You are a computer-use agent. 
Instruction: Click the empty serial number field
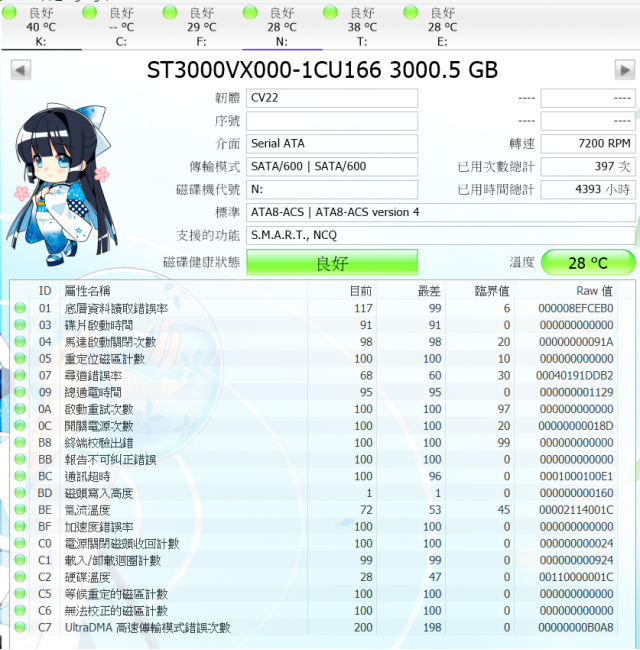(332, 121)
